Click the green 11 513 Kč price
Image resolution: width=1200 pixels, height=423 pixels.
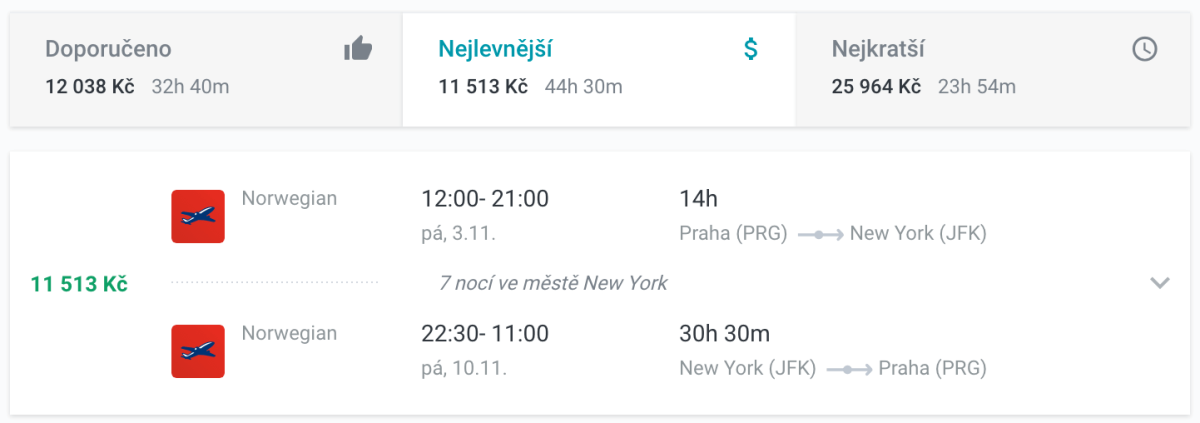[79, 284]
